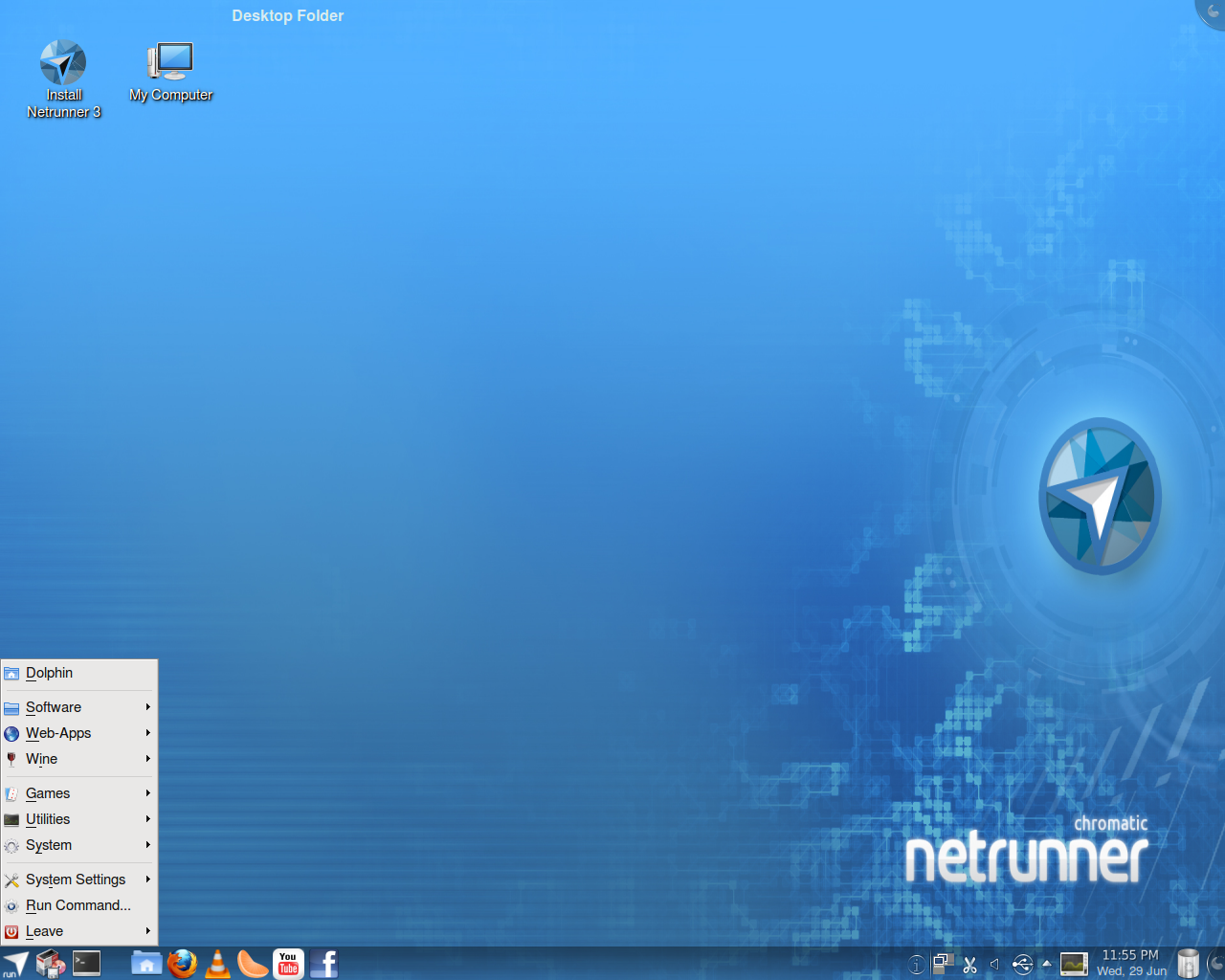Select the Utilities menu entry
The height and width of the screenshot is (980, 1225).
pos(79,819)
